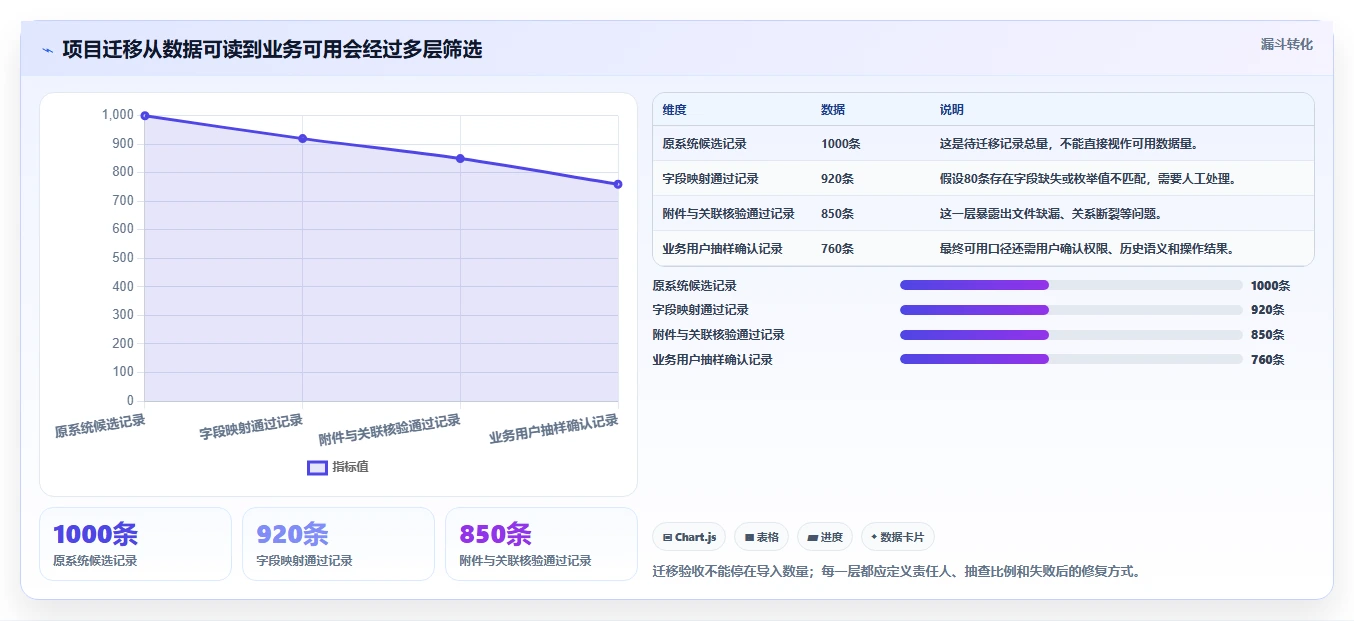Screen dimensions: 1354x621
Task: Click the Chart.js tag
Action: coord(689,537)
